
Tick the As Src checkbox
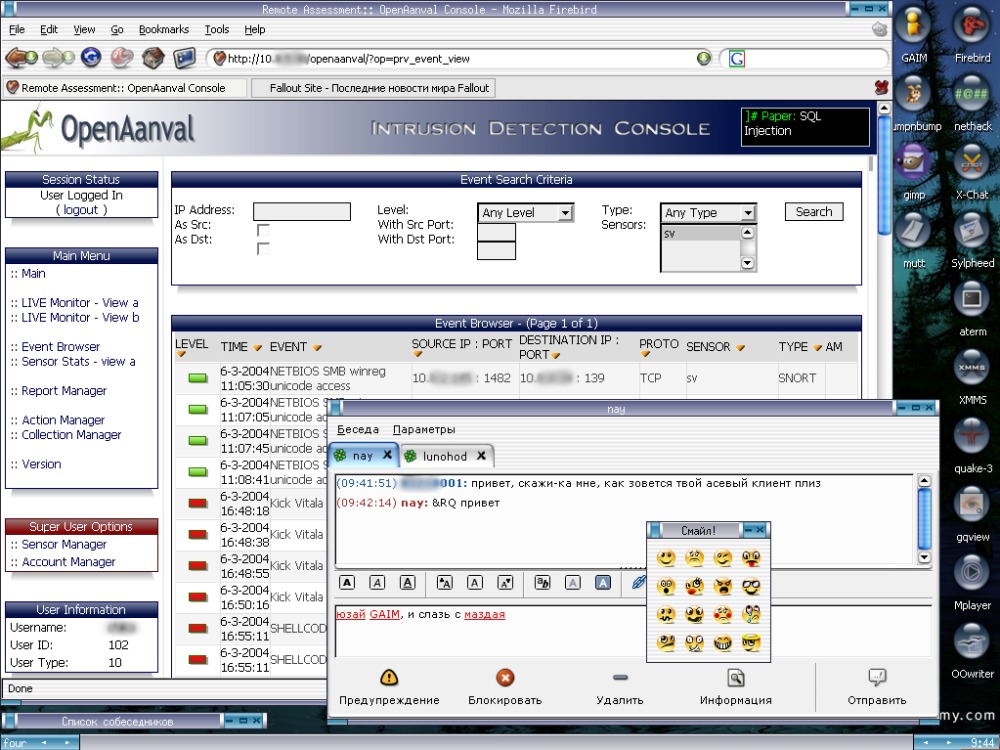tap(263, 230)
